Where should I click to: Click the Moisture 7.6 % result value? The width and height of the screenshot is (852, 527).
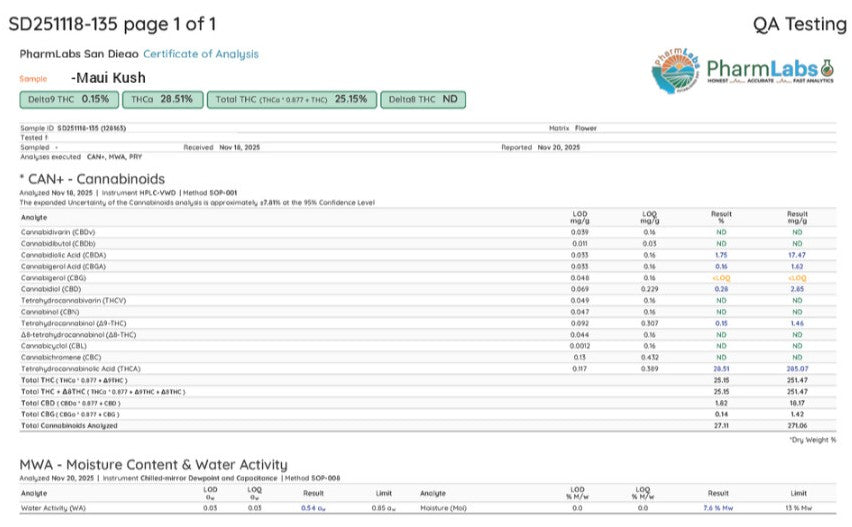(718, 508)
